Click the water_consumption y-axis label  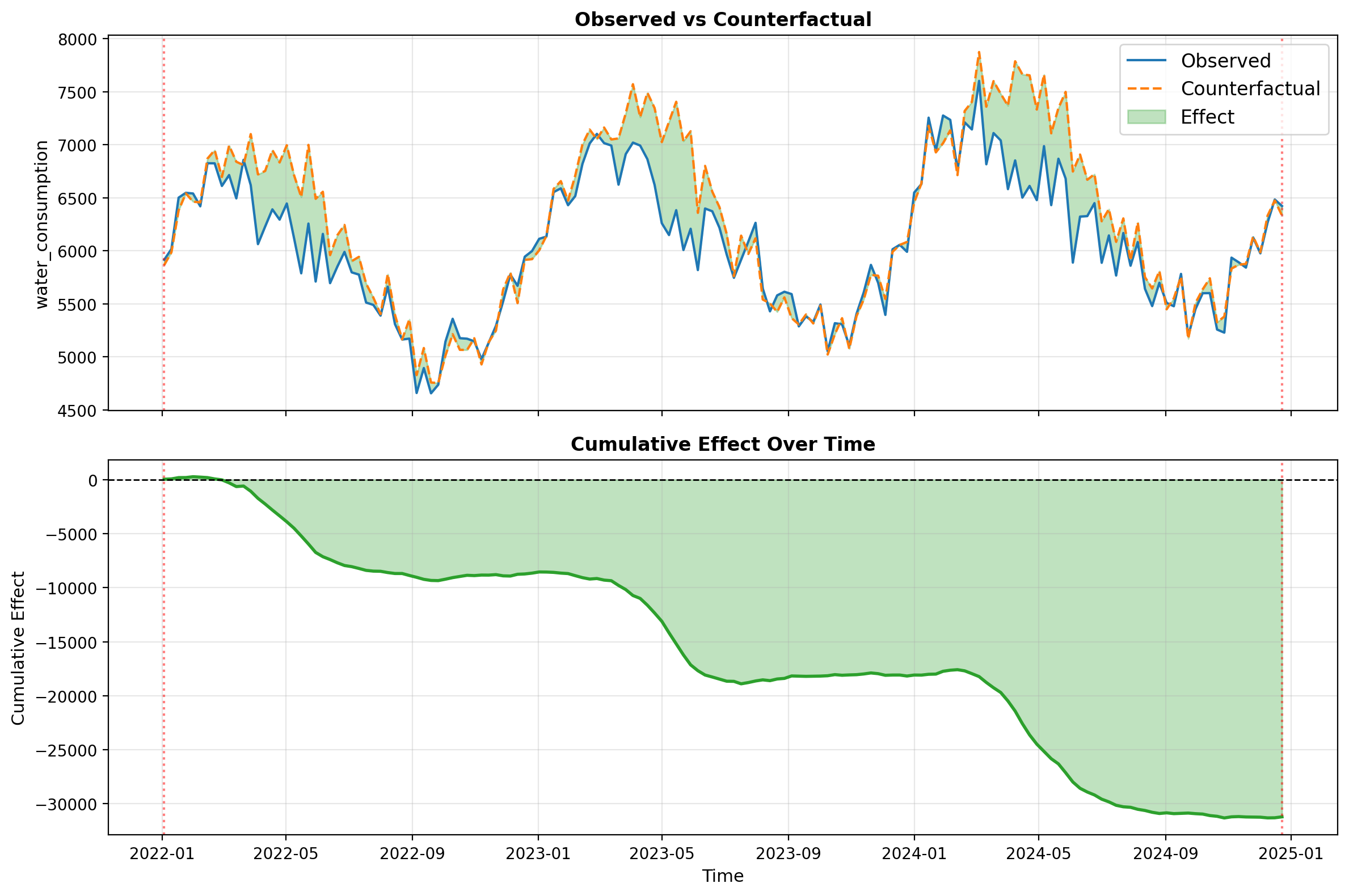click(x=42, y=224)
